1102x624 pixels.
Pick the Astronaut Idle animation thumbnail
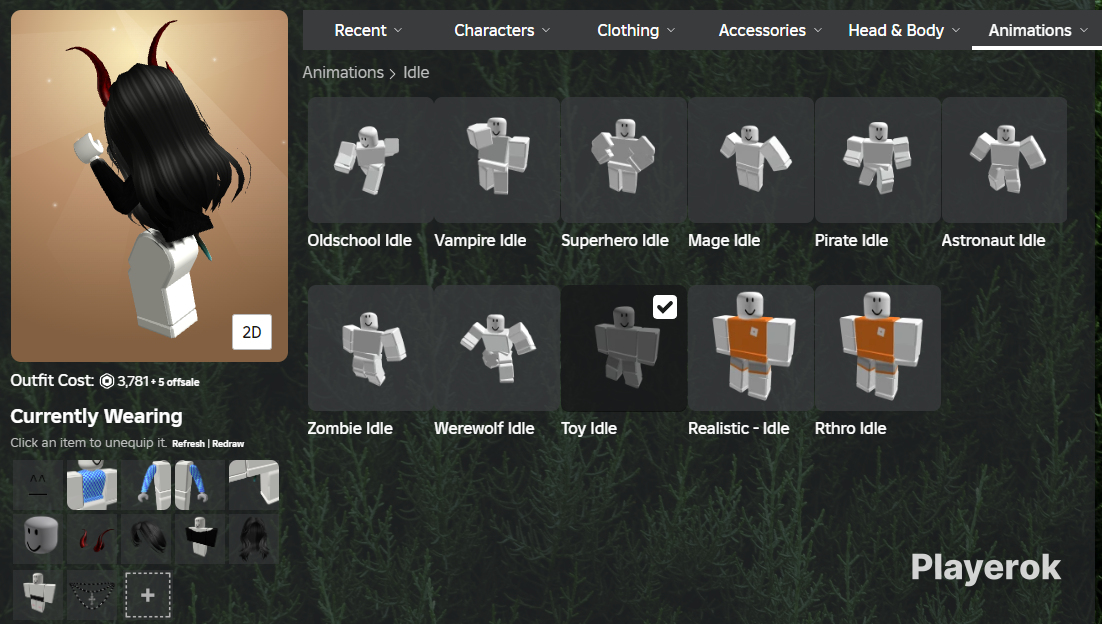coord(1004,160)
